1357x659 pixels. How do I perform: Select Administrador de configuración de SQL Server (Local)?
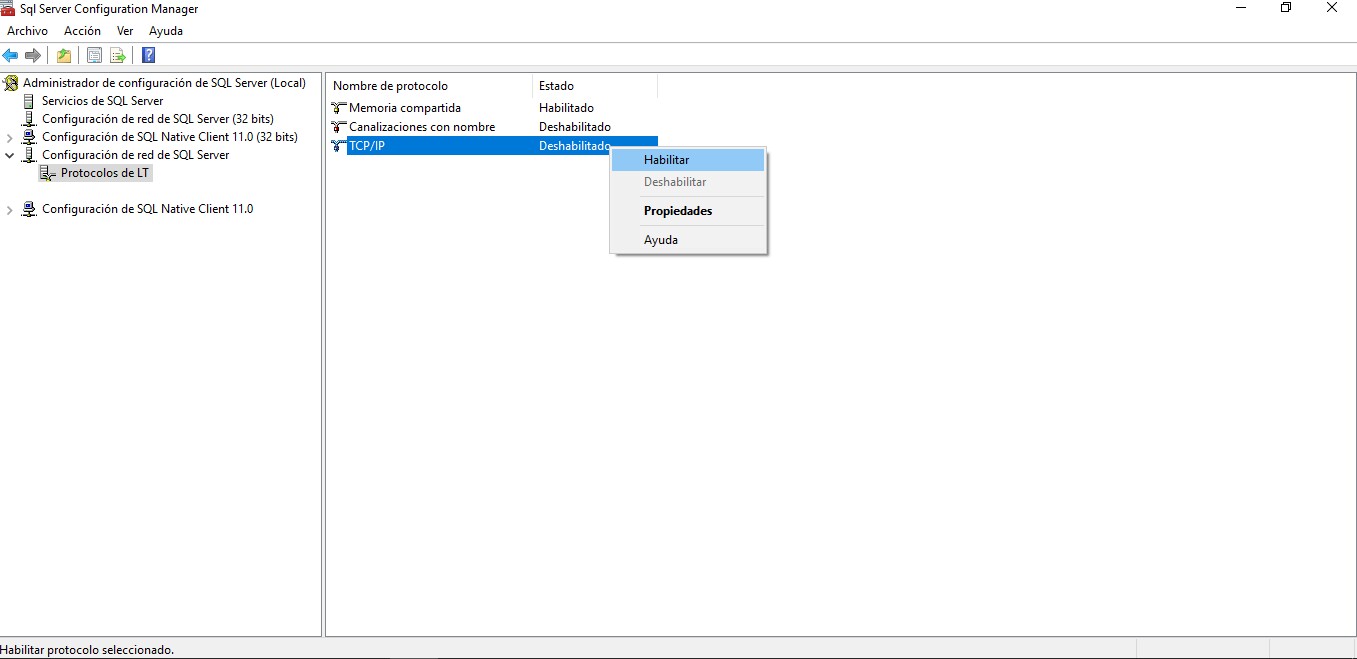tap(164, 83)
